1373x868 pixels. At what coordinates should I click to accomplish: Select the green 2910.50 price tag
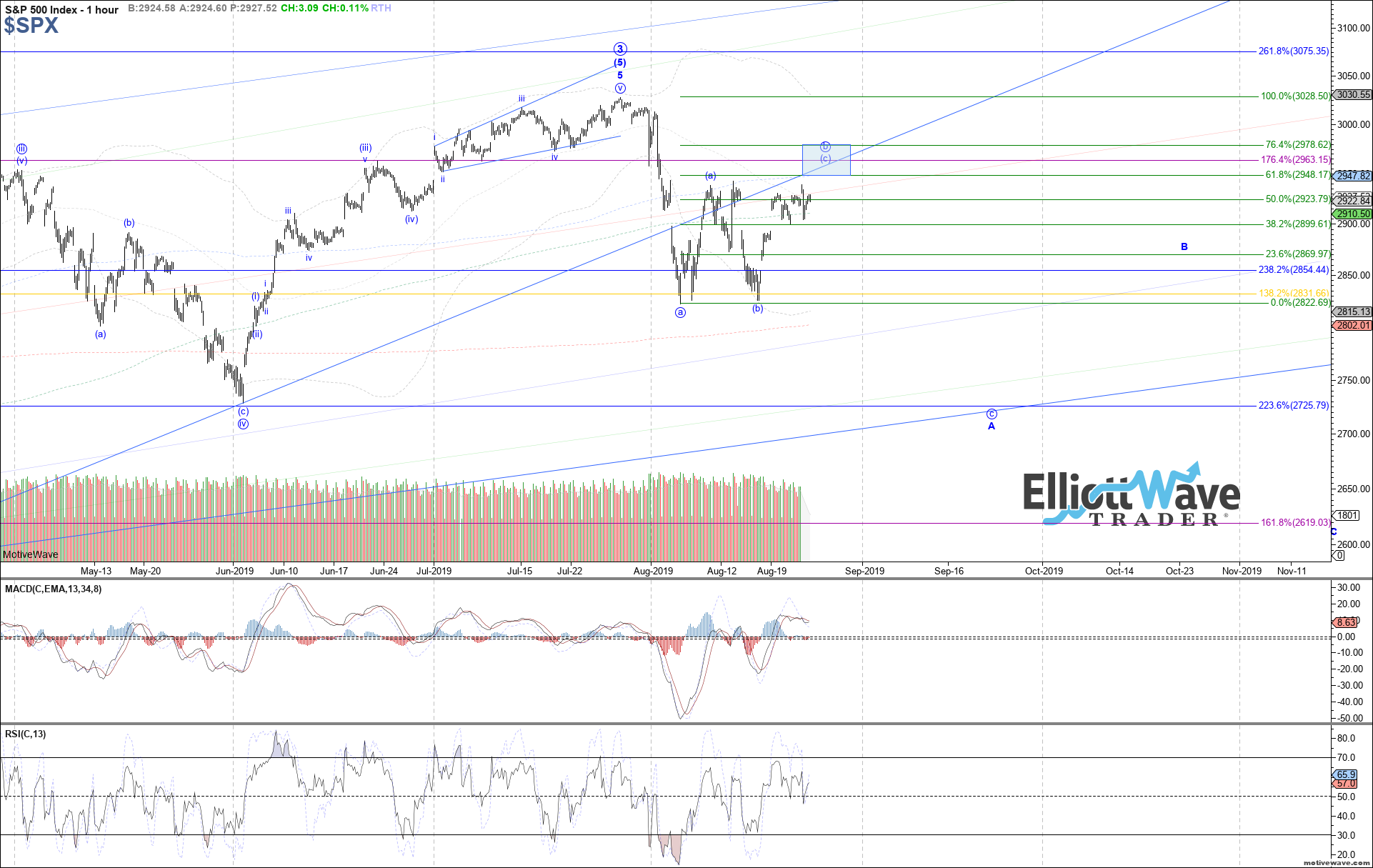(x=1353, y=214)
